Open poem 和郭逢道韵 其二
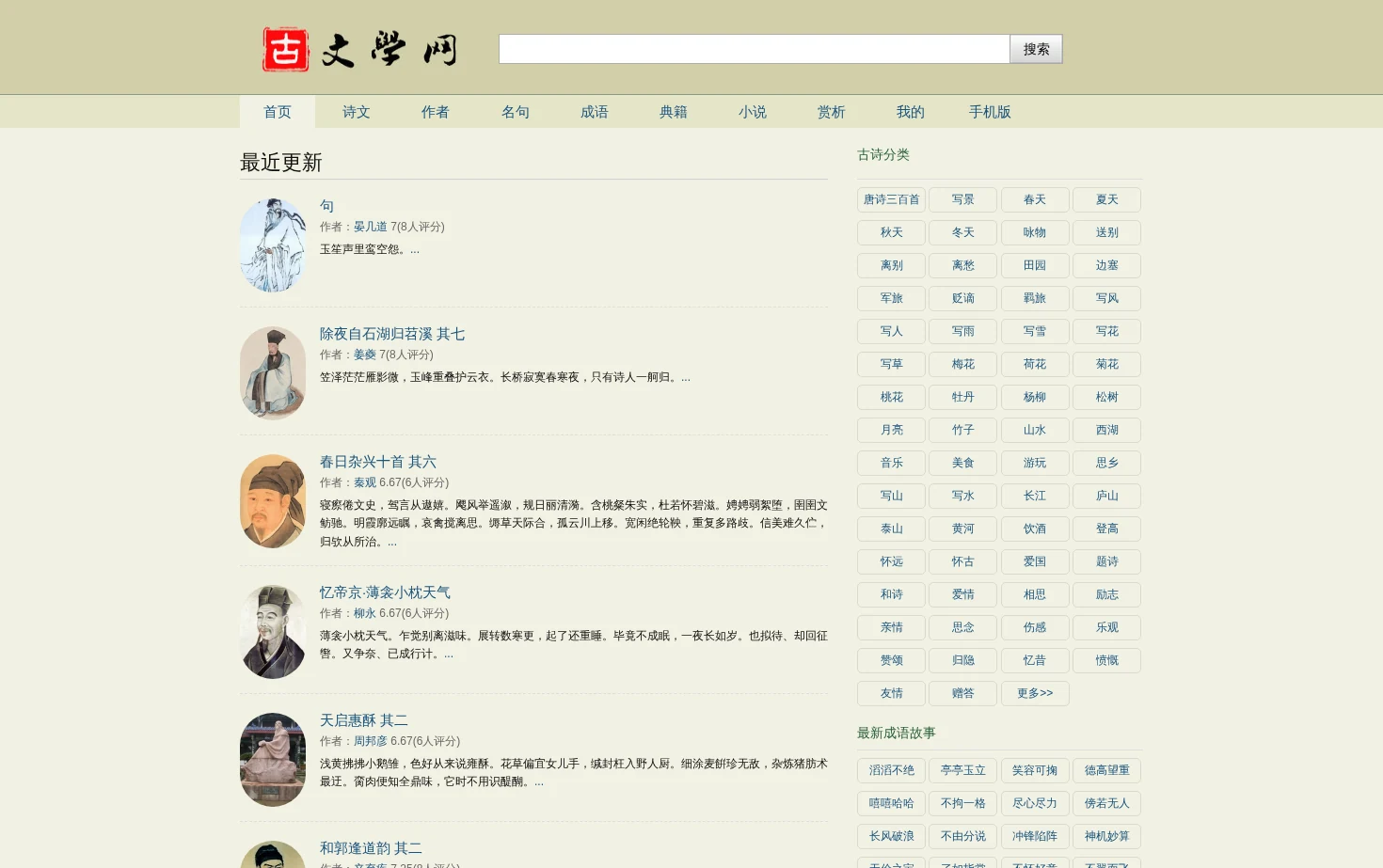The width and height of the screenshot is (1383, 868). click(x=371, y=848)
